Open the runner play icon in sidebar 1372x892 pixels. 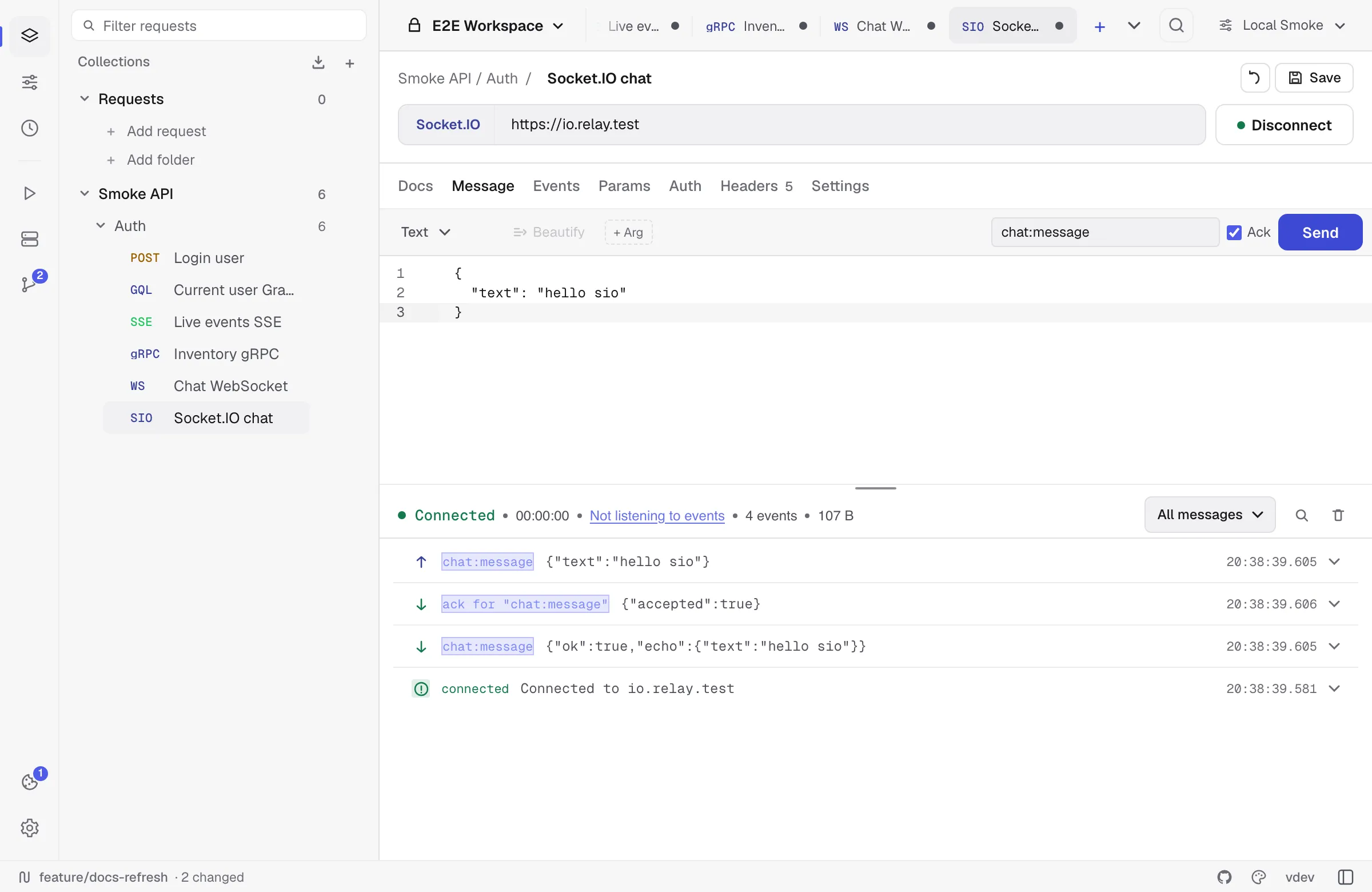click(29, 193)
